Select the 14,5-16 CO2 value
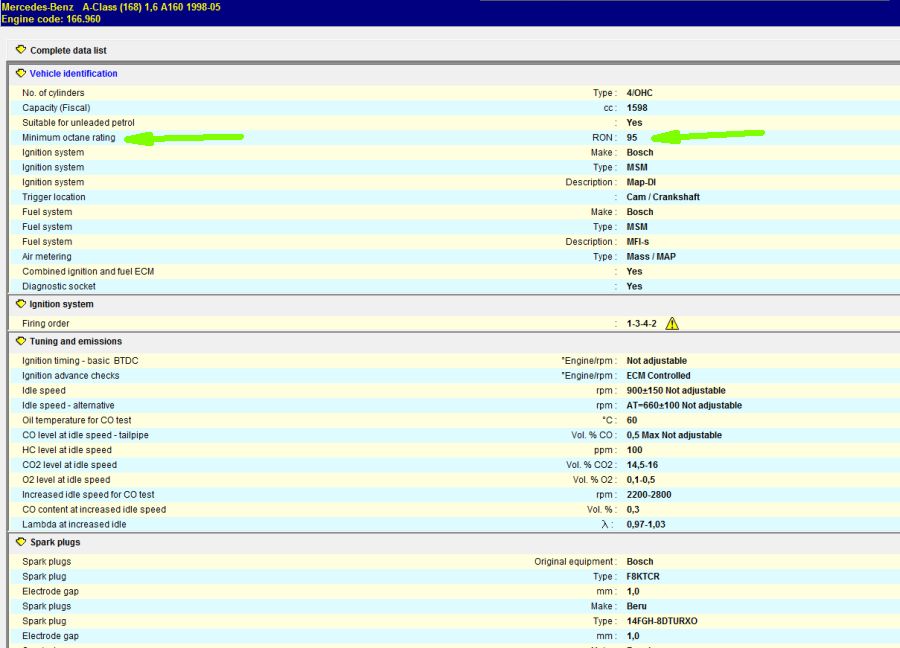This screenshot has height=648, width=900. click(x=642, y=465)
